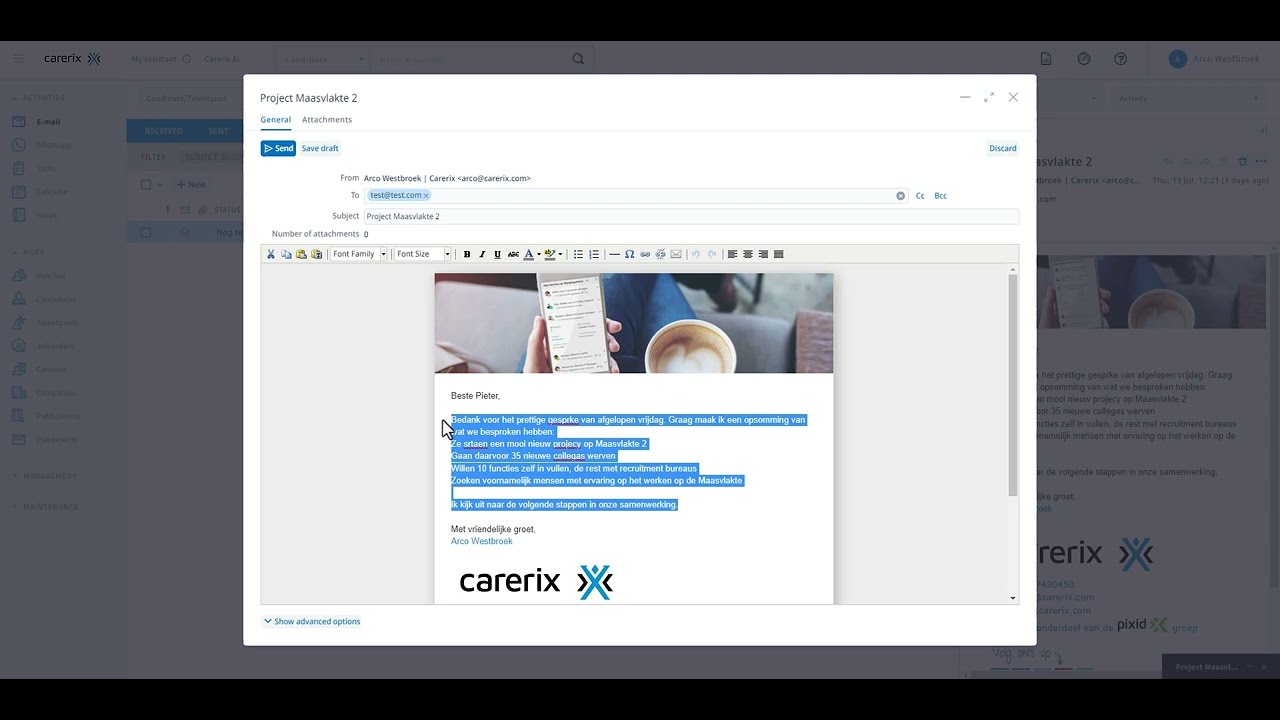Apply the background highlight color

[x=550, y=254]
